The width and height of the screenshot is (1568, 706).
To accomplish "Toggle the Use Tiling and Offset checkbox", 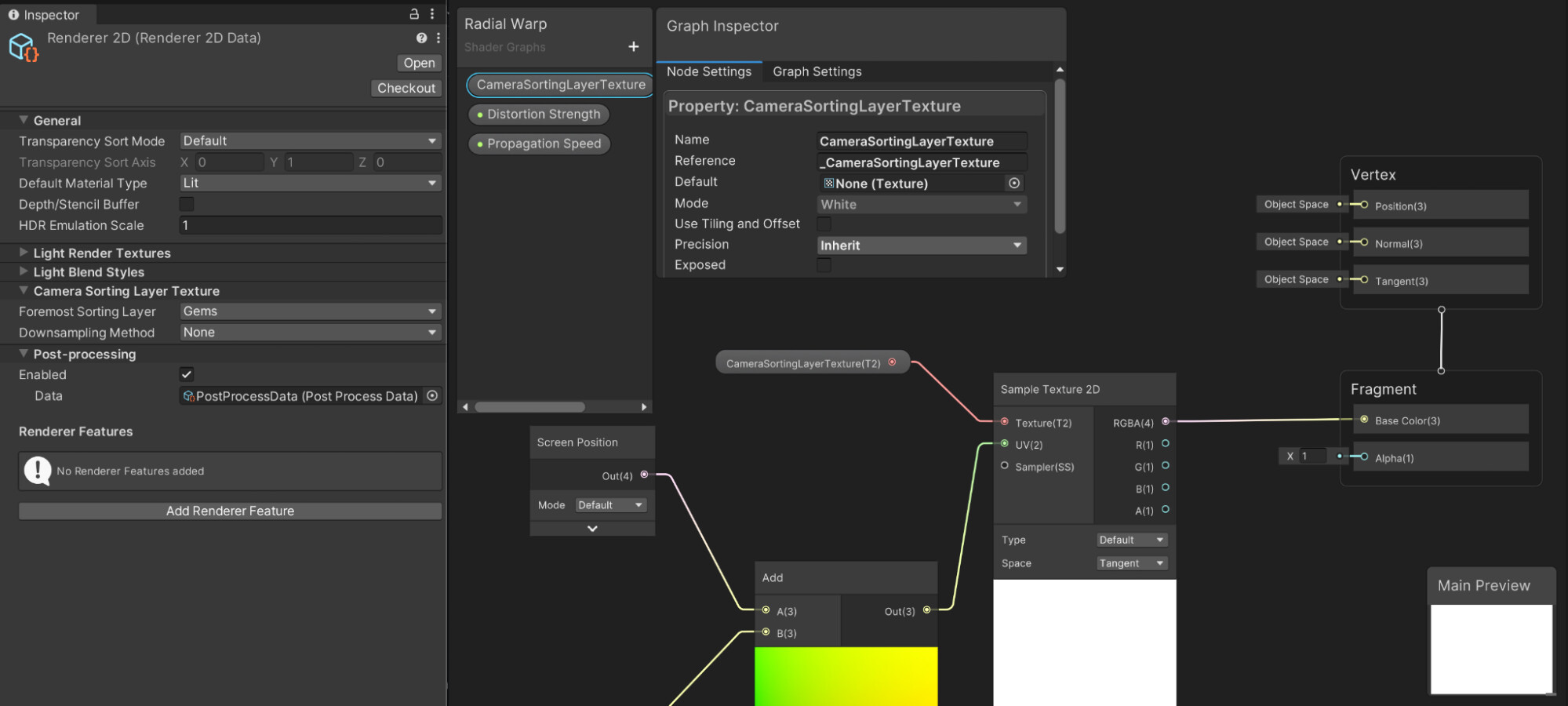I will click(x=824, y=224).
